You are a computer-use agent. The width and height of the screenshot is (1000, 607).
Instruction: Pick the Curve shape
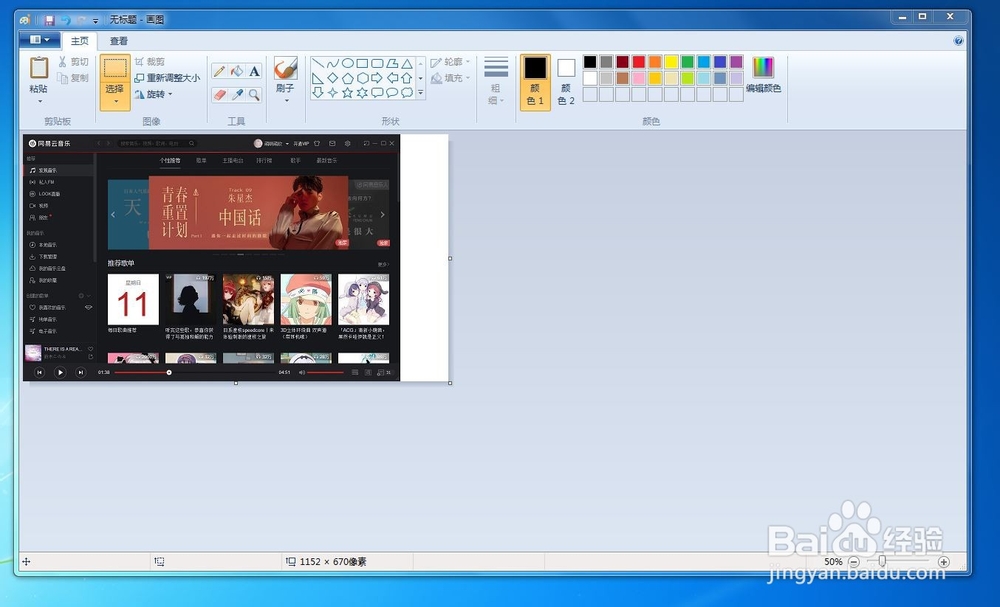[x=332, y=63]
